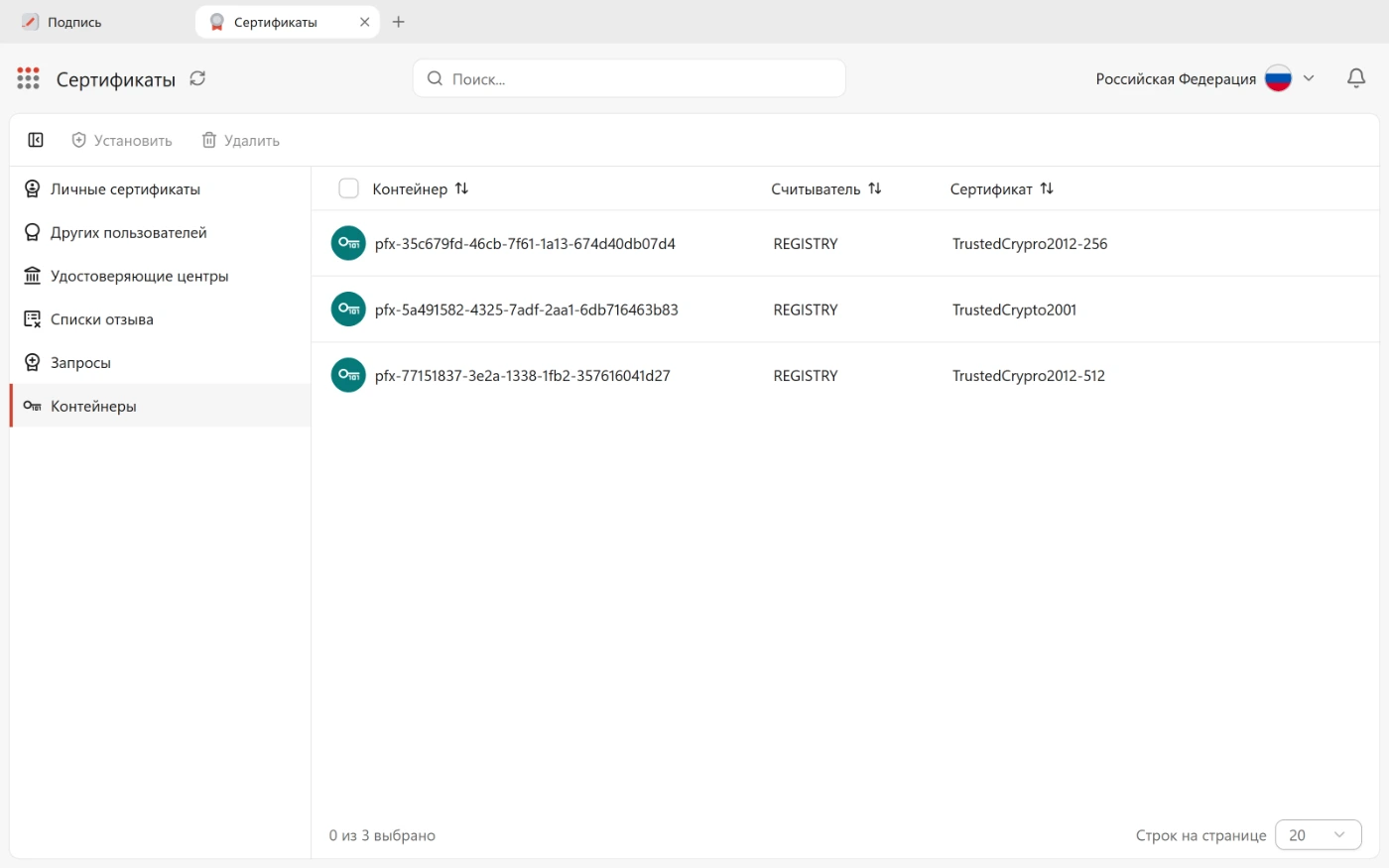Click the Считыватель column header
This screenshot has width=1389, height=868.
coord(816,189)
